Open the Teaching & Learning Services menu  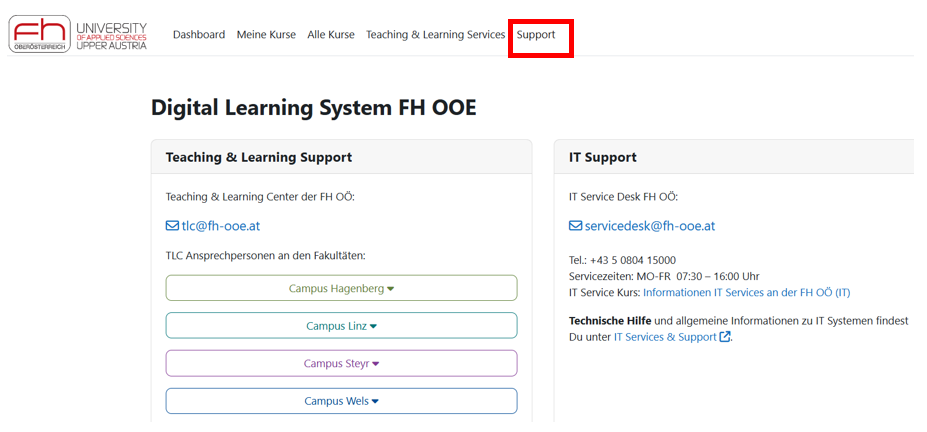(x=435, y=35)
